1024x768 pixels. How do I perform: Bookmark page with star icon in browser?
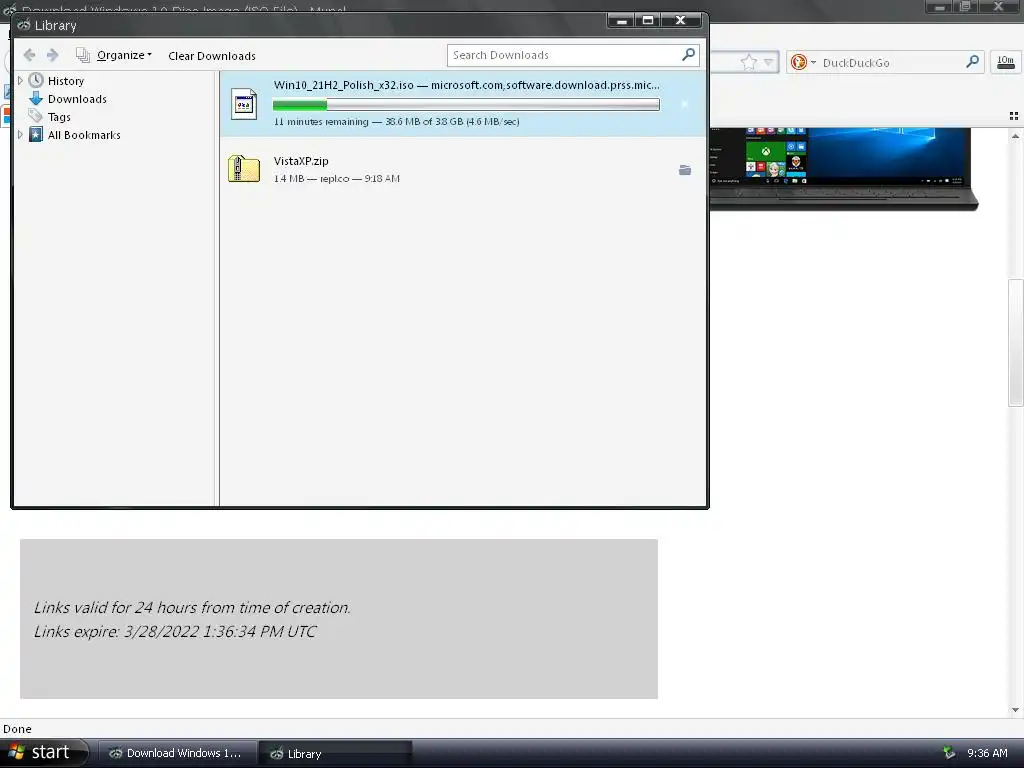[748, 63]
